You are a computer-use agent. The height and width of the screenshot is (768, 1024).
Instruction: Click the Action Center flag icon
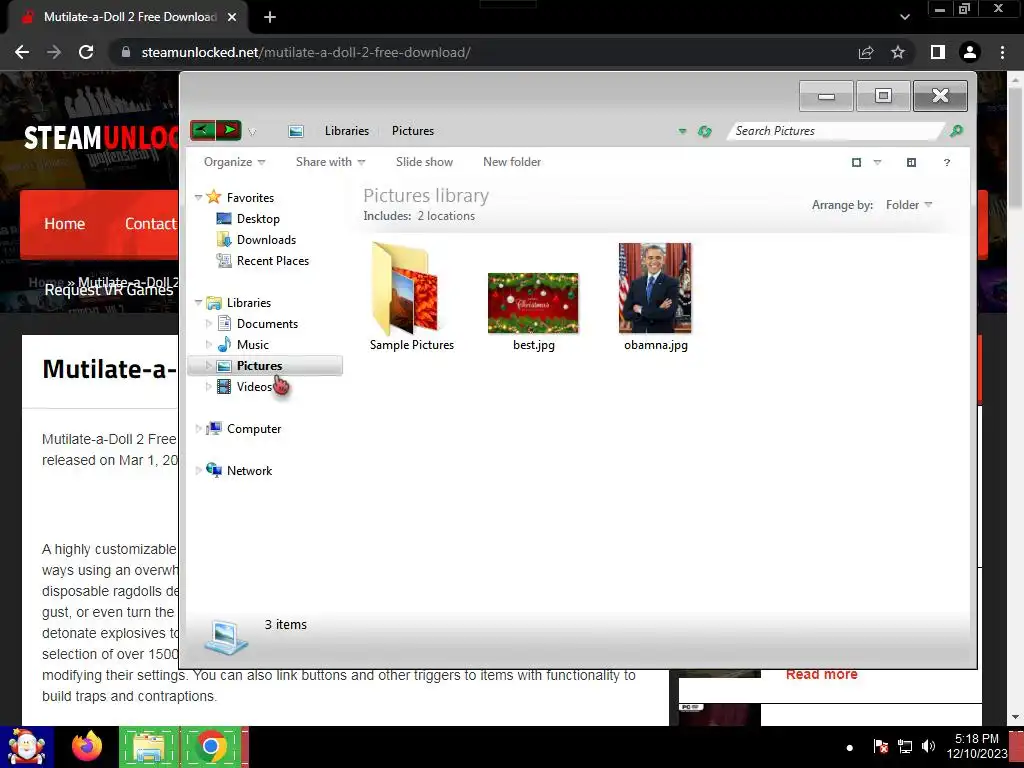(x=880, y=746)
